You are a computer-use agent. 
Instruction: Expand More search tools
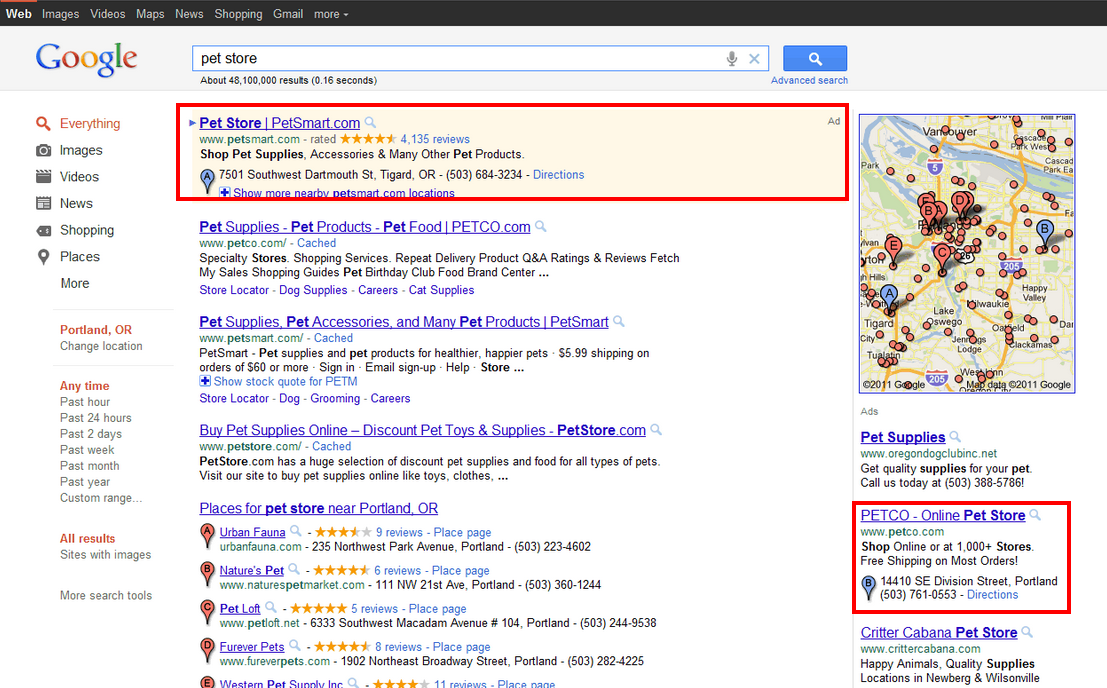106,596
